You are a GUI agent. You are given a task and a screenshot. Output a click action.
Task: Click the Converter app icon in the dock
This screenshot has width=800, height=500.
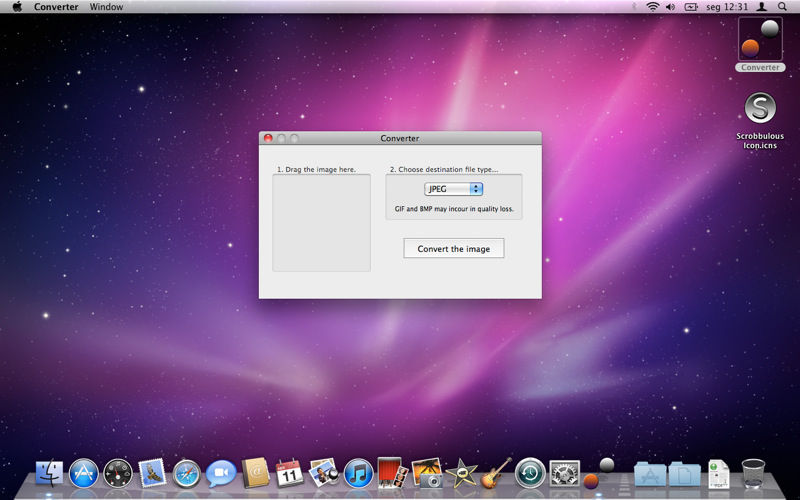(599, 473)
